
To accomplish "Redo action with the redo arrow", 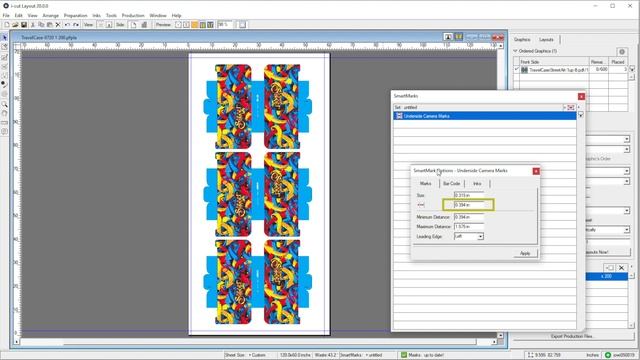I will (x=76, y=25).
